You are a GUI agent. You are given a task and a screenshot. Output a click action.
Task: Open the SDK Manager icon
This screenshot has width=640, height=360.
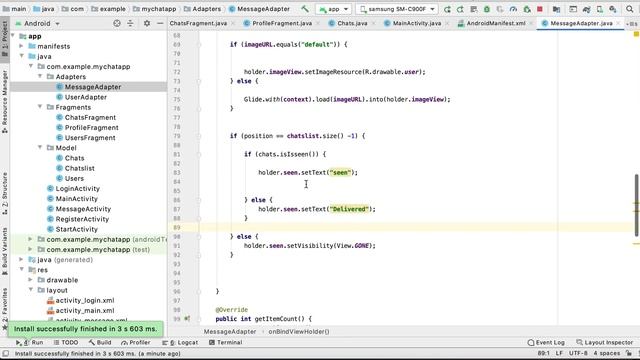(x=613, y=9)
